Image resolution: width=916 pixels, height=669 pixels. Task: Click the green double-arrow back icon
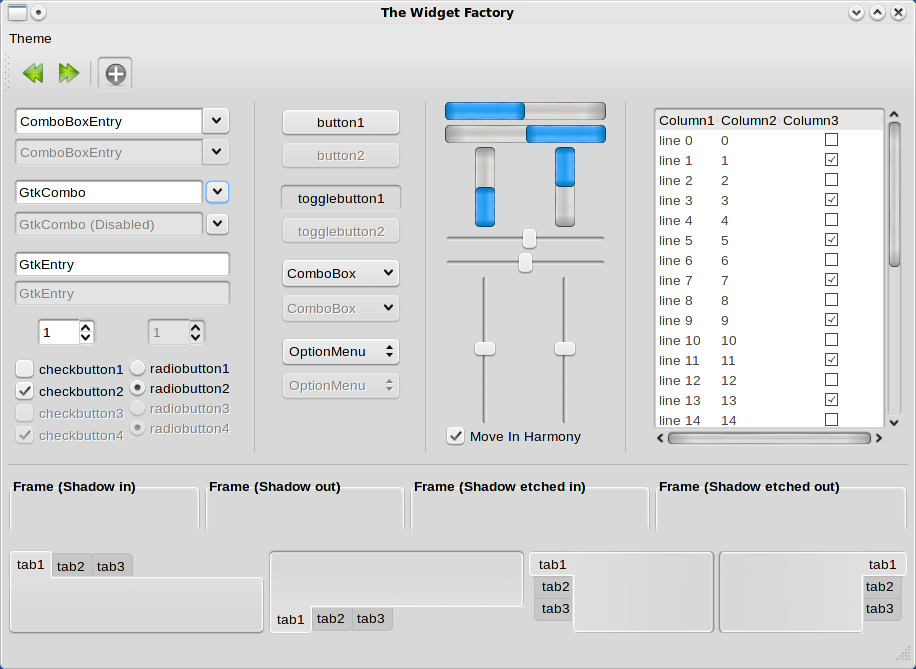coord(33,73)
